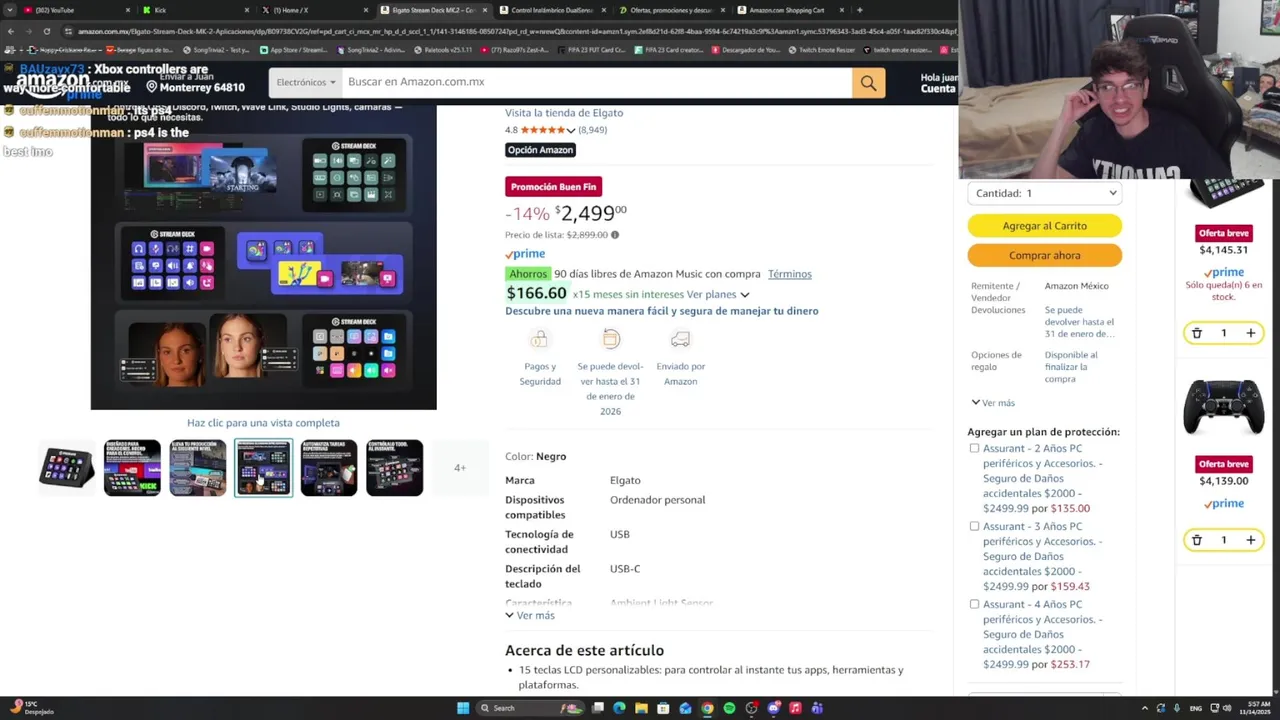Go back with the browser back arrow
Screen dimensions: 1280x720
[10, 31]
